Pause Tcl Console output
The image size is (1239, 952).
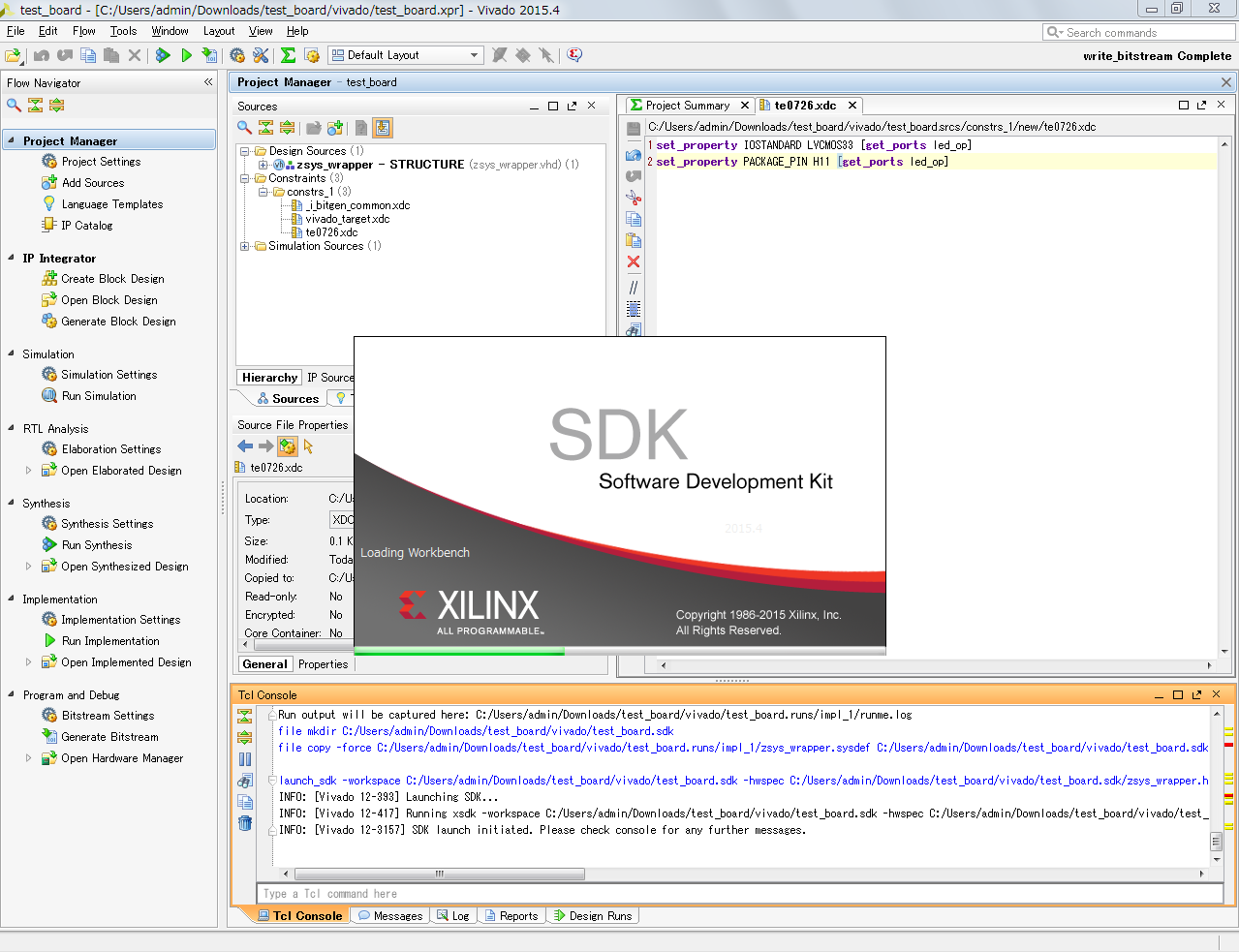(245, 759)
